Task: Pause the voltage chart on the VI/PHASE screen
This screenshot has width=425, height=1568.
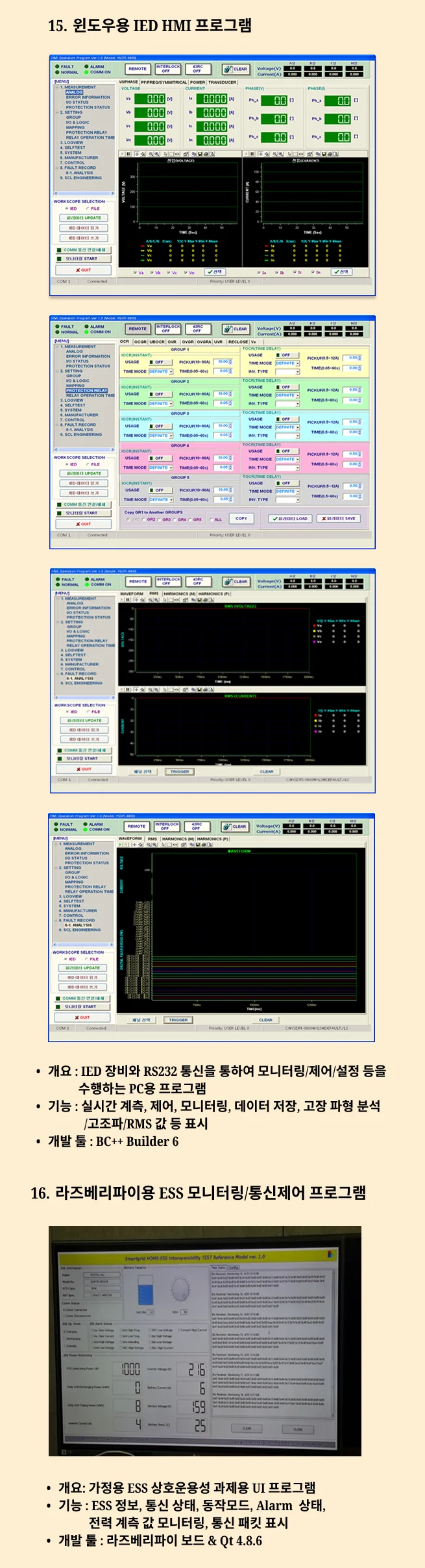Action: click(x=128, y=154)
